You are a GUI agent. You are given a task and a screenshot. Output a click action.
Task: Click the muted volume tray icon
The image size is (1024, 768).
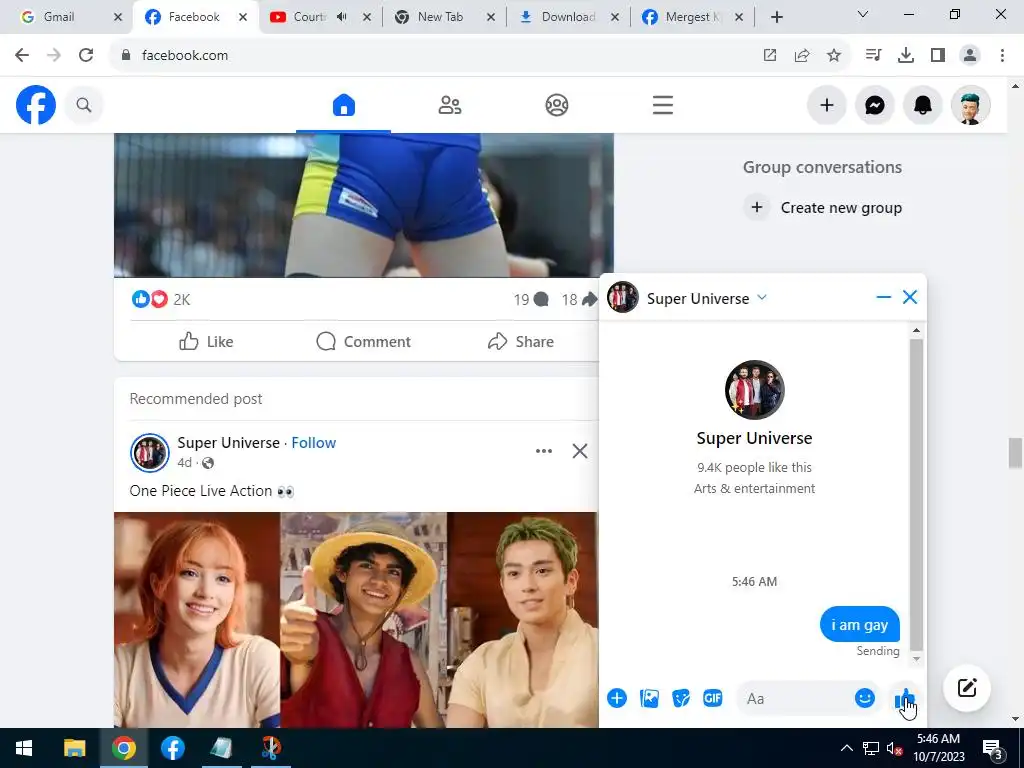click(x=894, y=748)
